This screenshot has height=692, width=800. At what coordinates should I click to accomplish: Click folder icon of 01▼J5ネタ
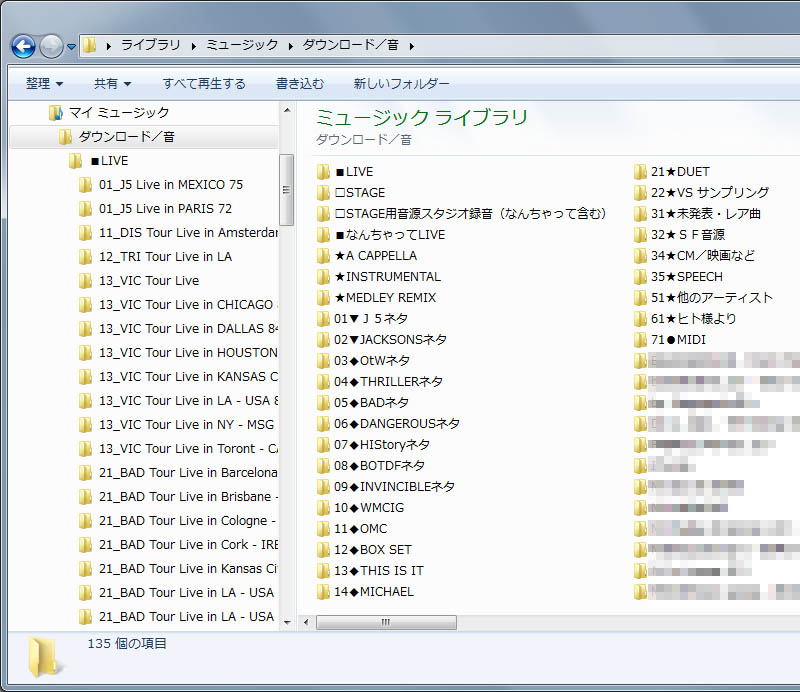coord(323,319)
